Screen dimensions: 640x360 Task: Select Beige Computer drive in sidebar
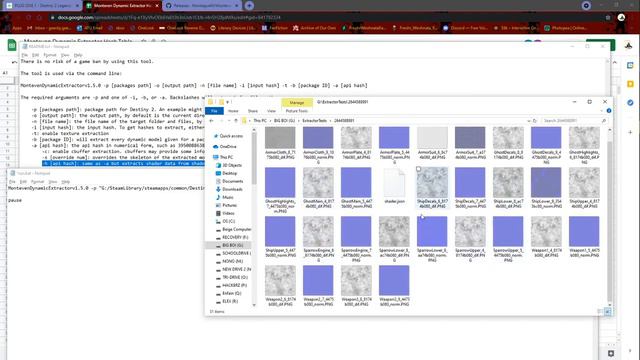[234, 229]
